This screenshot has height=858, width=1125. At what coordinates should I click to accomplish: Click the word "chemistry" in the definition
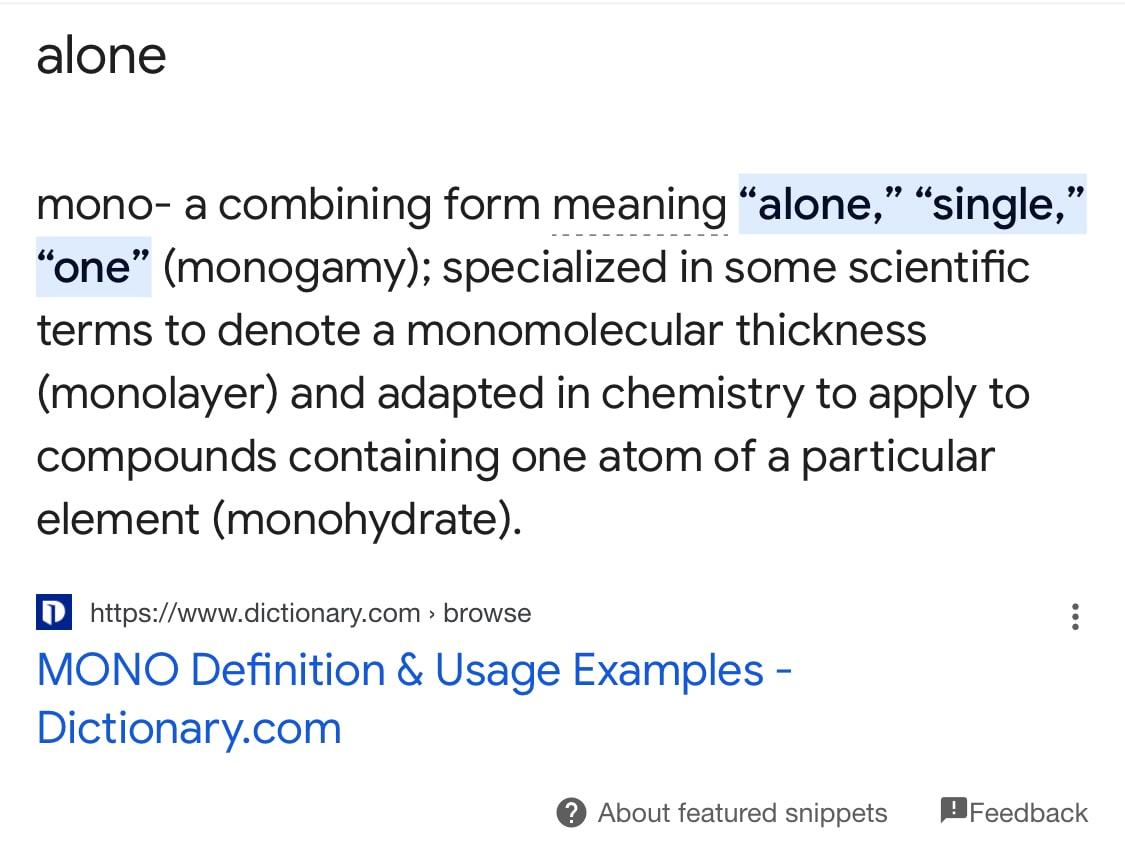tap(702, 394)
